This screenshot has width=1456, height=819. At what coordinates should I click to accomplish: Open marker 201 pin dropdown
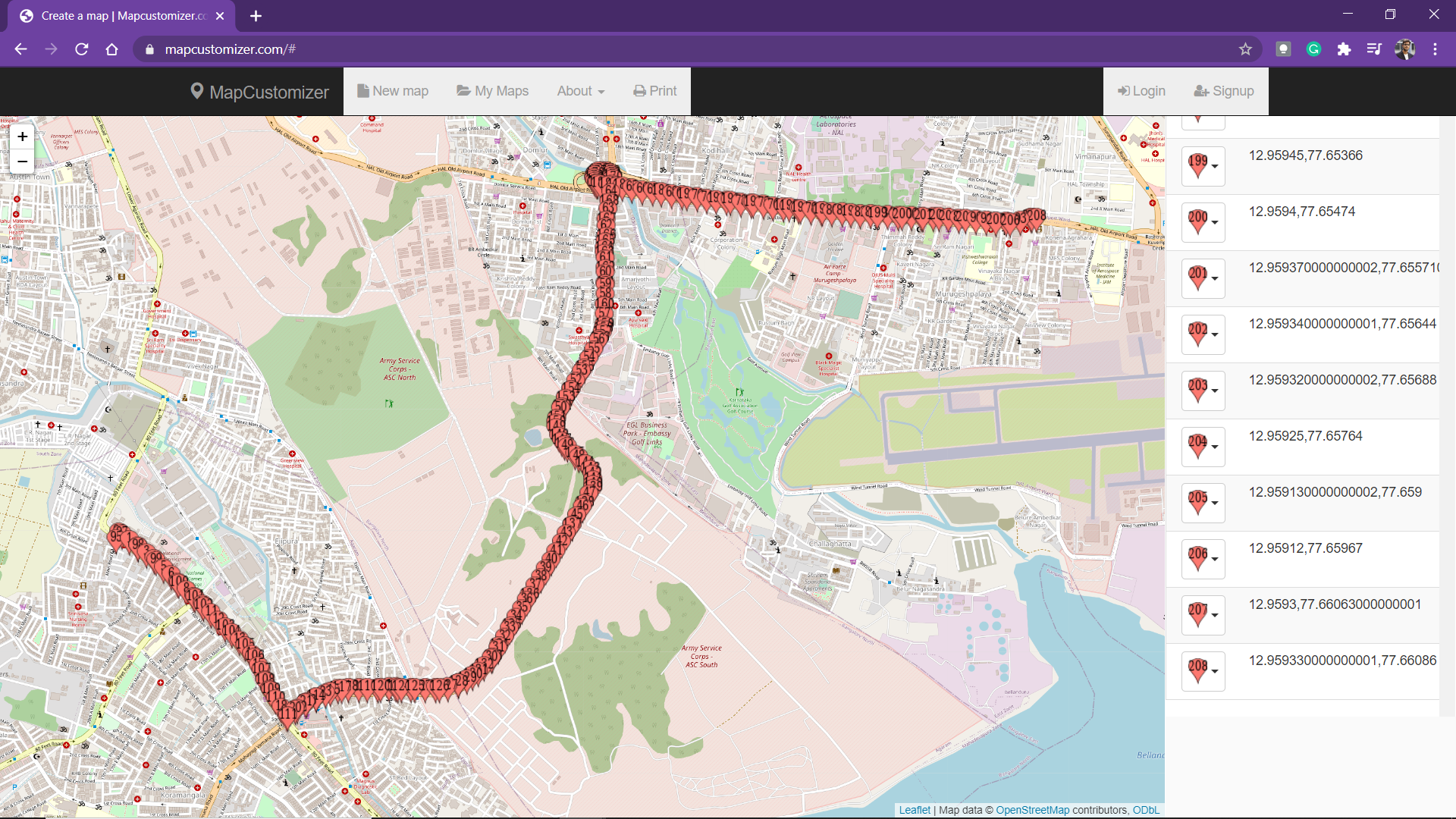tap(1203, 278)
